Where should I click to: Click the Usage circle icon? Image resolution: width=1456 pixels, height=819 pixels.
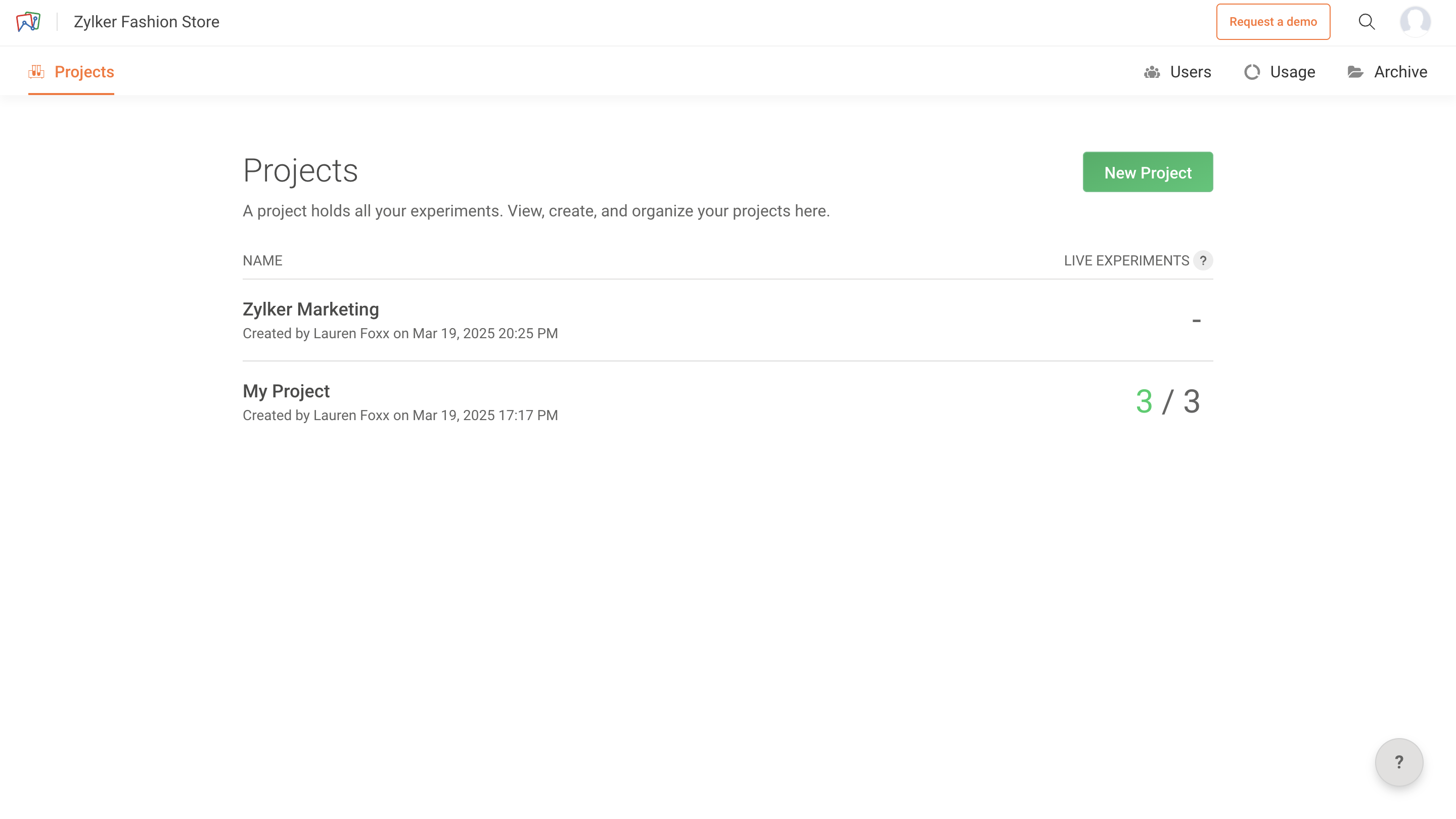[x=1251, y=72]
